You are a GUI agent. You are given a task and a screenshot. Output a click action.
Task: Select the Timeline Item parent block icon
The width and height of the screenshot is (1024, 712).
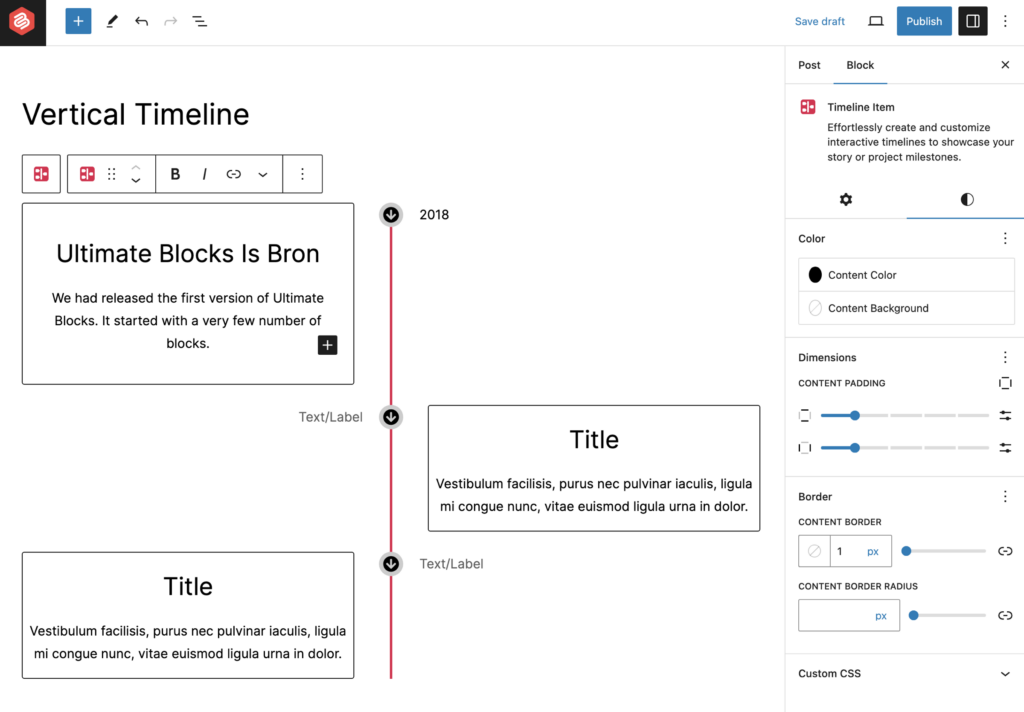click(41, 174)
